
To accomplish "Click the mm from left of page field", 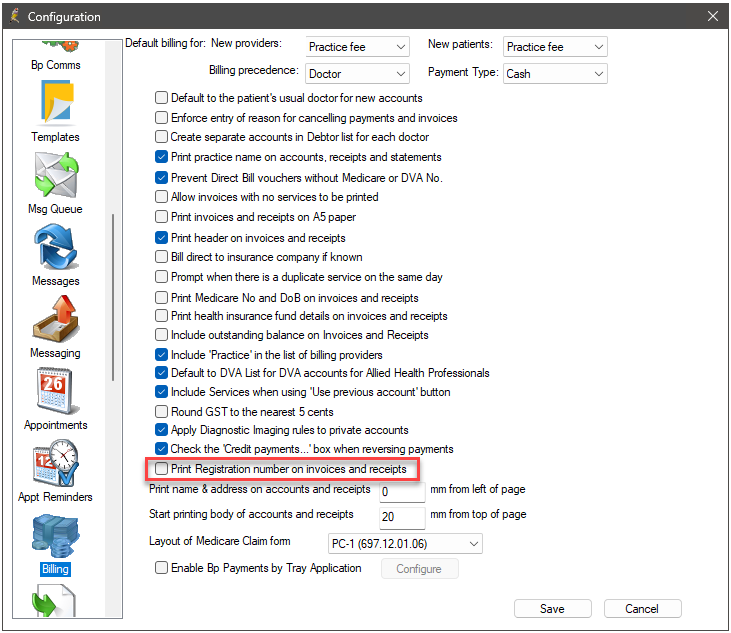I will [402, 492].
